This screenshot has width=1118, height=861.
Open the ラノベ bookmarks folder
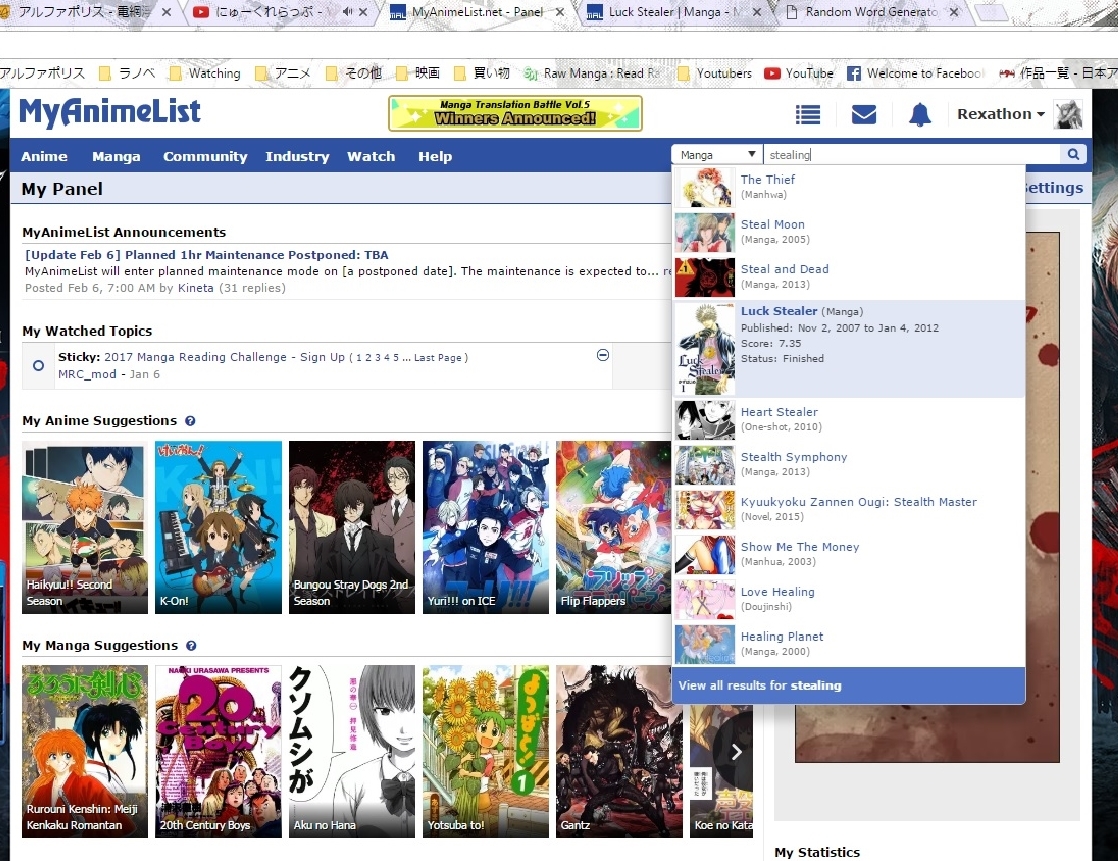click(127, 73)
